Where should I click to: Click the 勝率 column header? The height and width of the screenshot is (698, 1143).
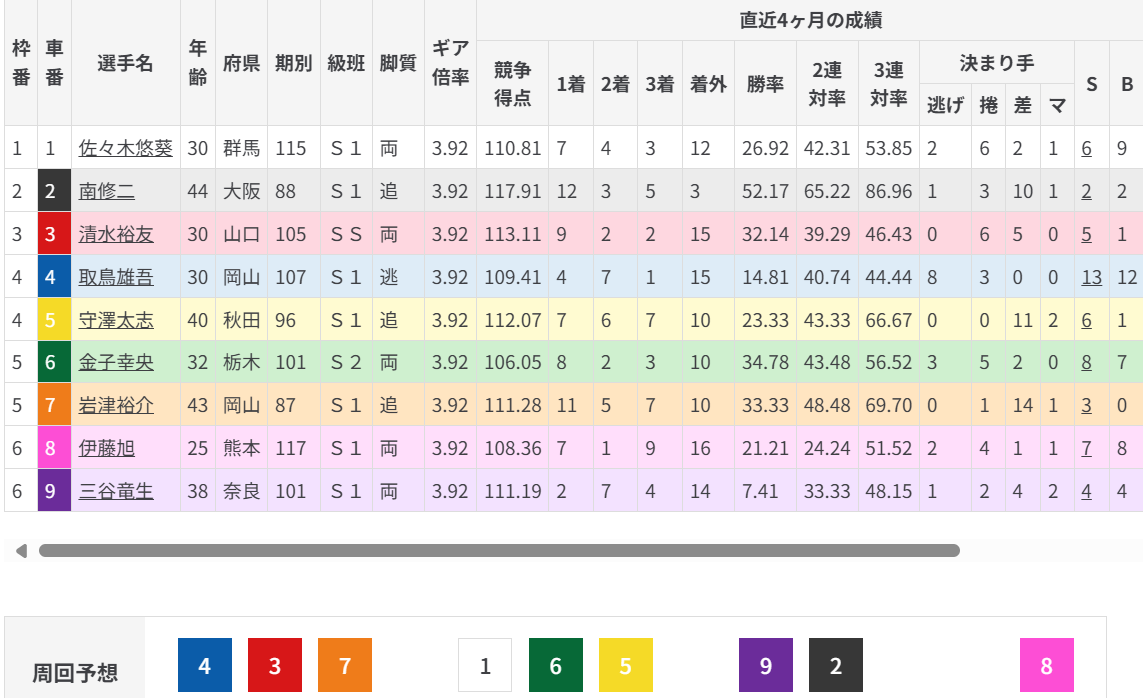[765, 84]
